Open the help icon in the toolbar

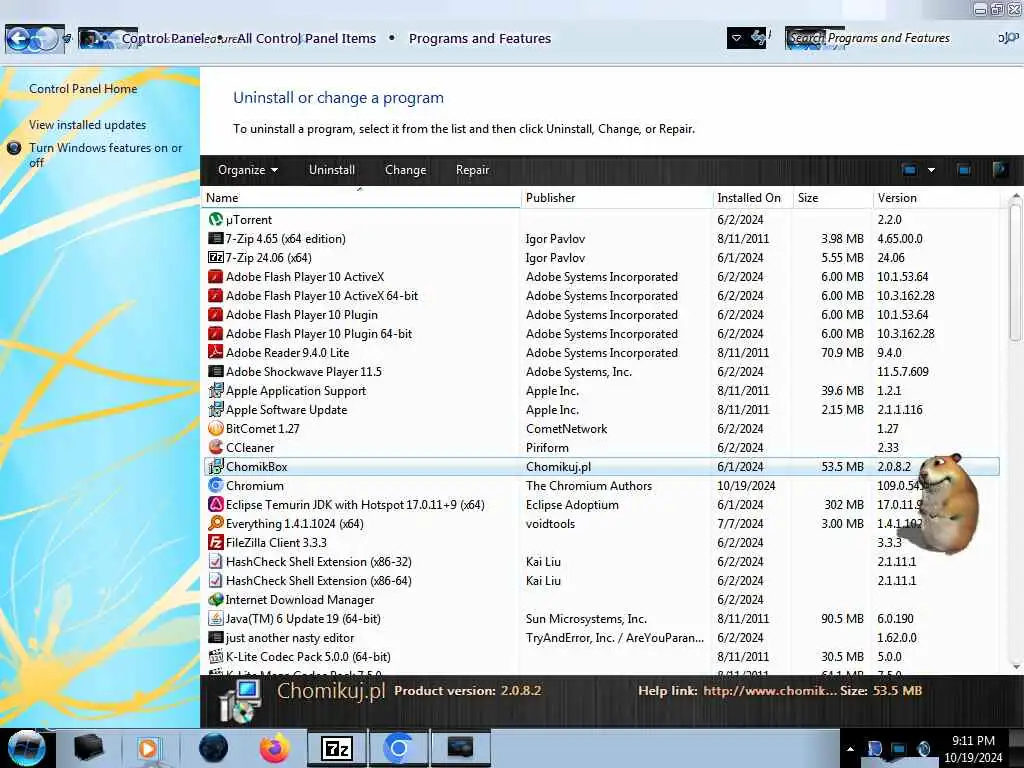[1000, 170]
